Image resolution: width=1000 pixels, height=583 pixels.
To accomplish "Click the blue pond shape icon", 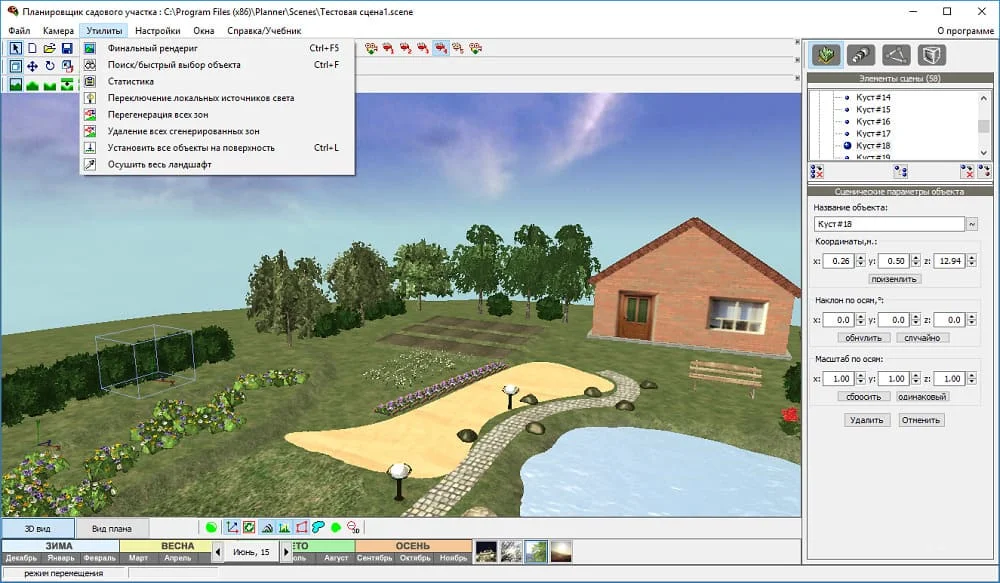I will point(318,527).
